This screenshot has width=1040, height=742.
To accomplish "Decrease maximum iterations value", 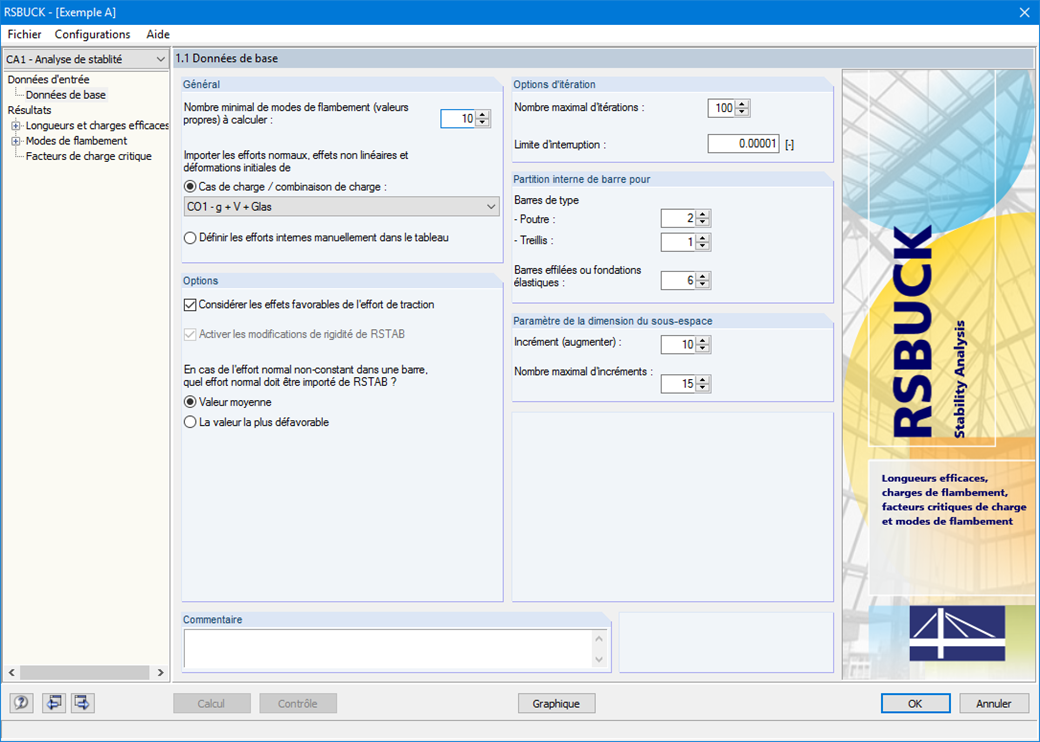I will [x=742, y=112].
